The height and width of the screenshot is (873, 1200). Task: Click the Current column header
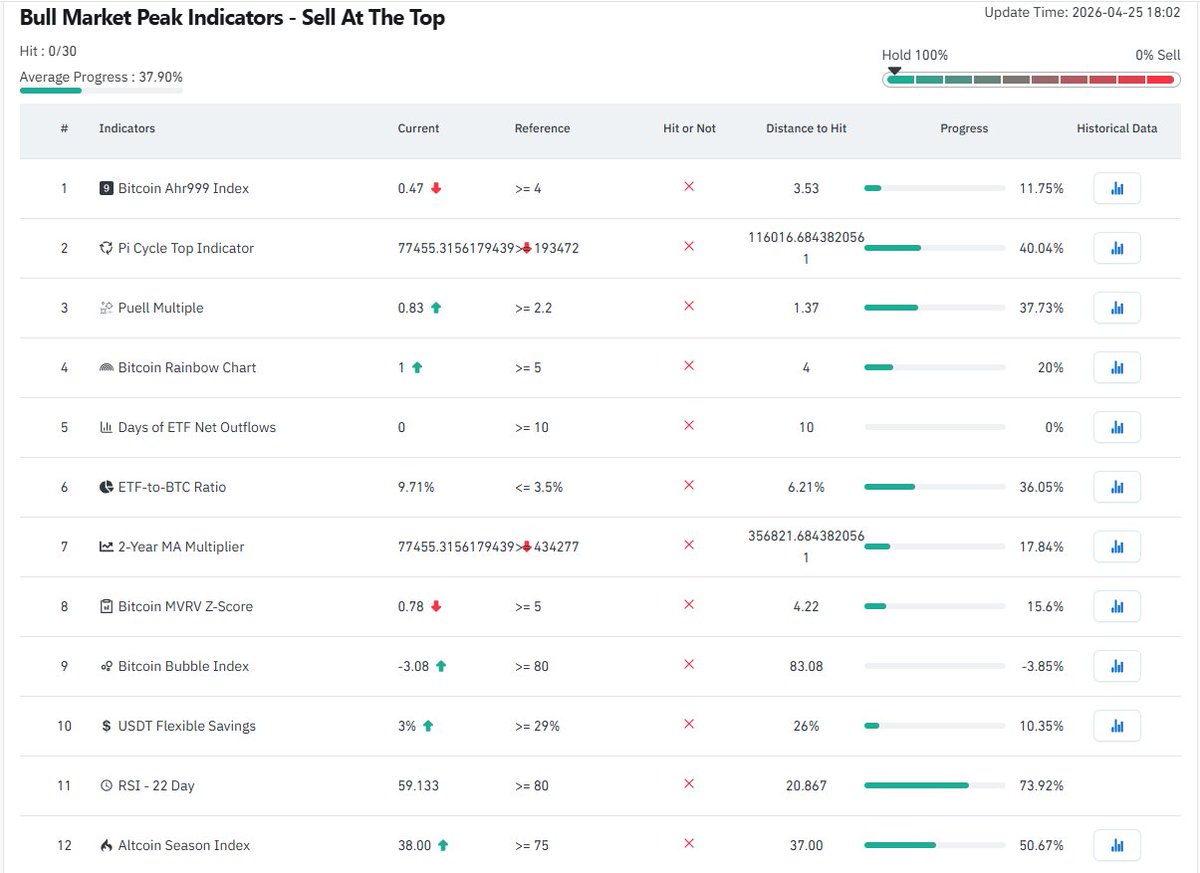point(418,128)
